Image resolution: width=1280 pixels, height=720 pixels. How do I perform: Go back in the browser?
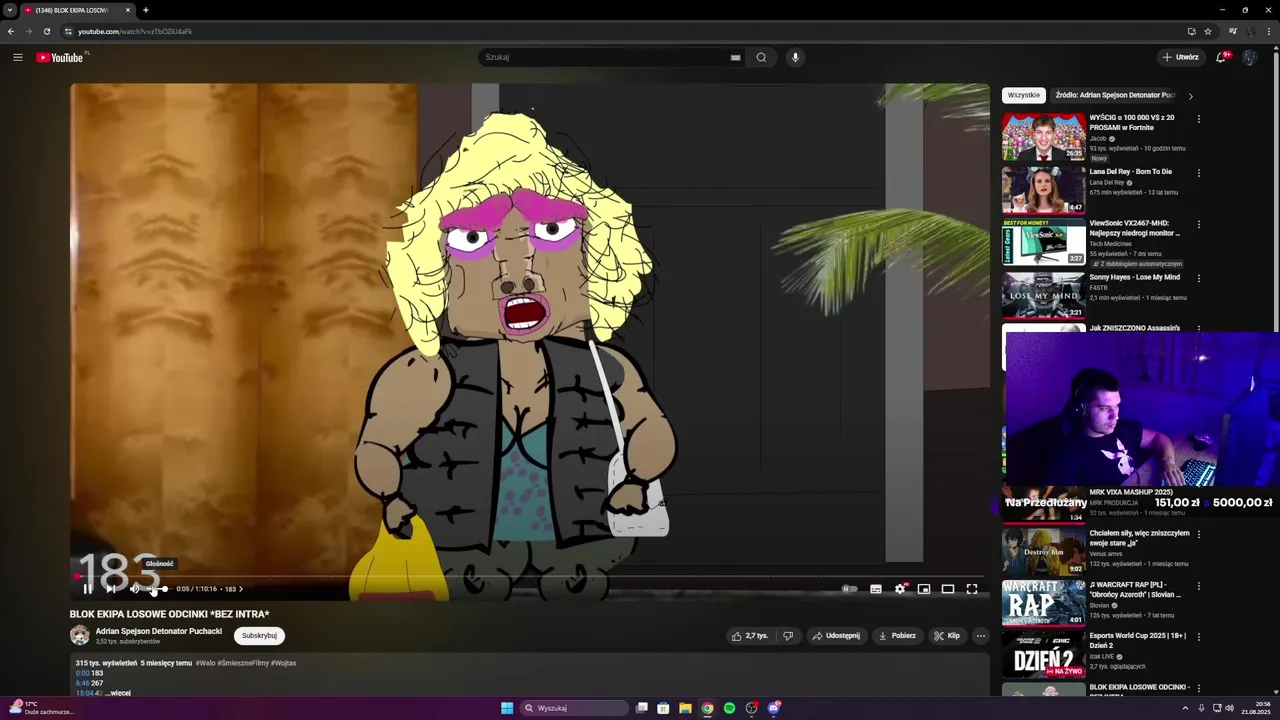11,31
